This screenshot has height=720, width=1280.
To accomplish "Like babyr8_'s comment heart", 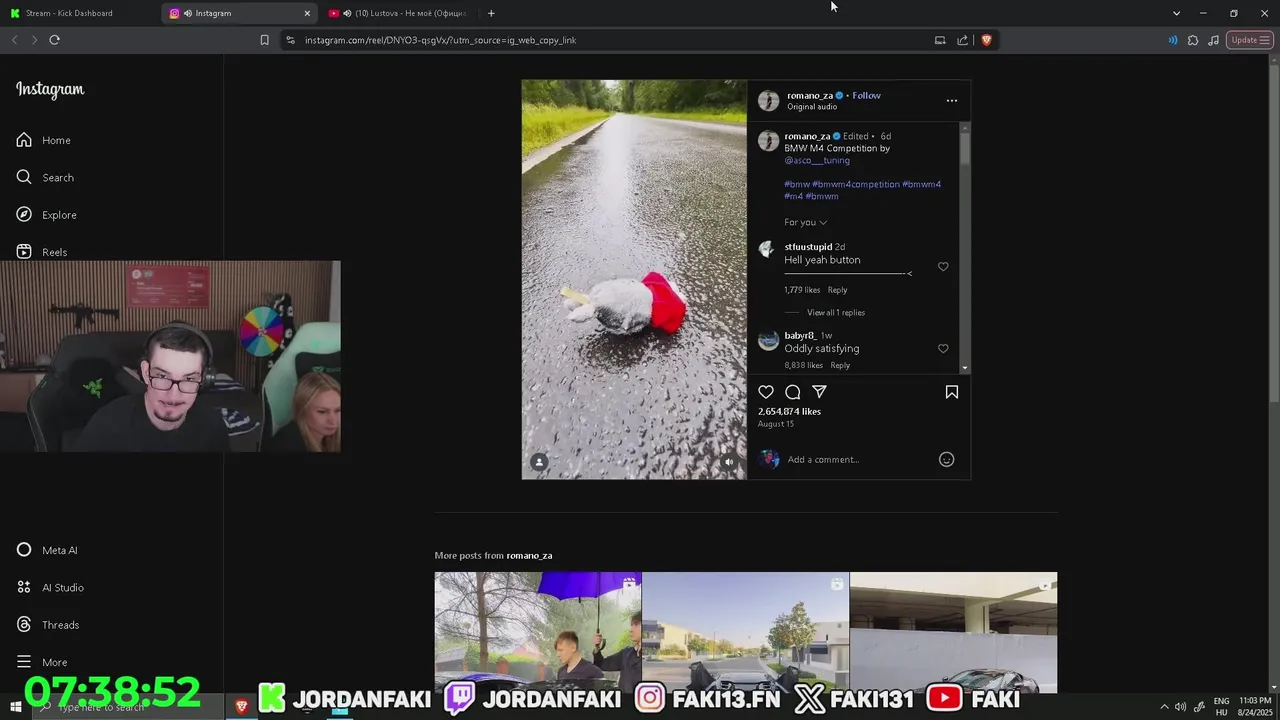I will 943,349.
